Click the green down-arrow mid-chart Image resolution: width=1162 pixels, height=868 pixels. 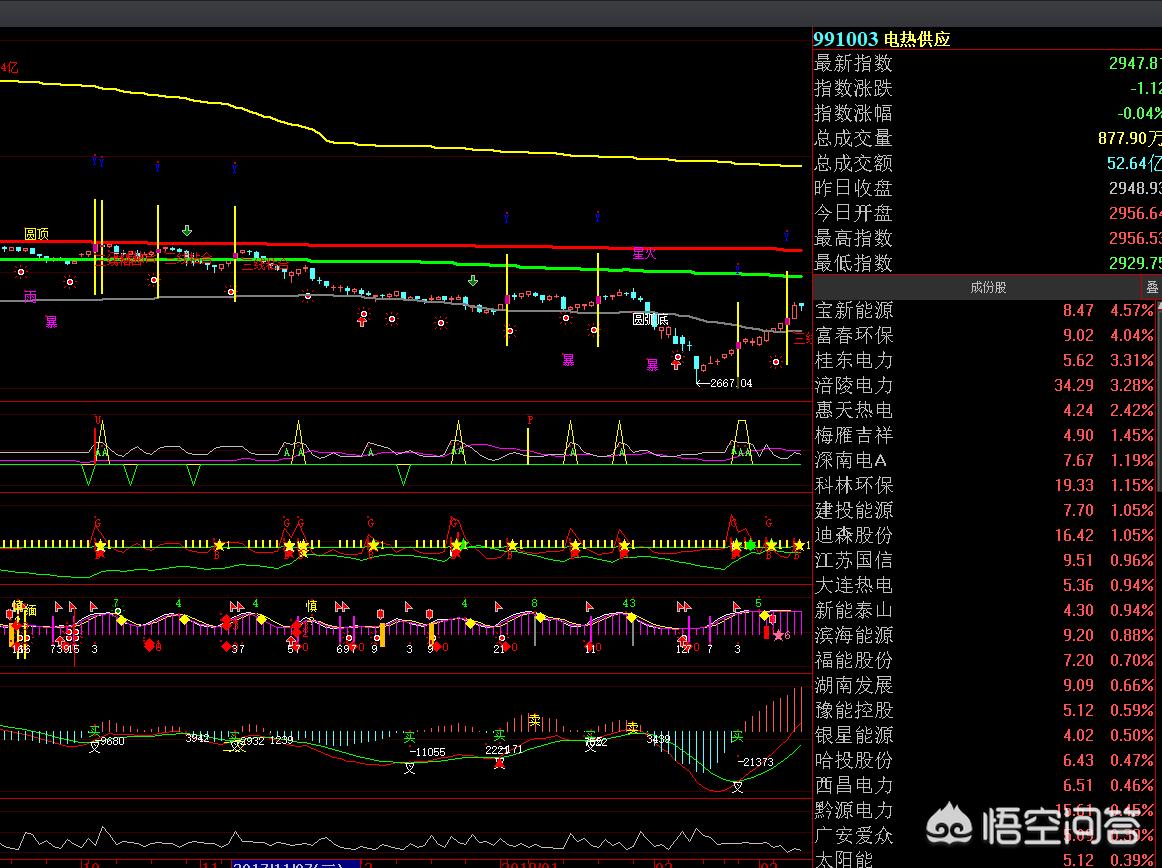pos(473,281)
